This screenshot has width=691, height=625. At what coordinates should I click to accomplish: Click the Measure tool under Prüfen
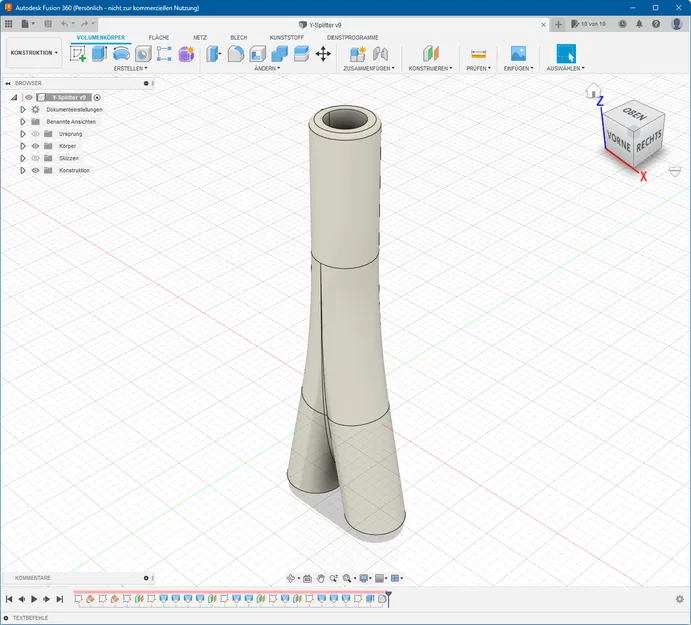tap(478, 54)
